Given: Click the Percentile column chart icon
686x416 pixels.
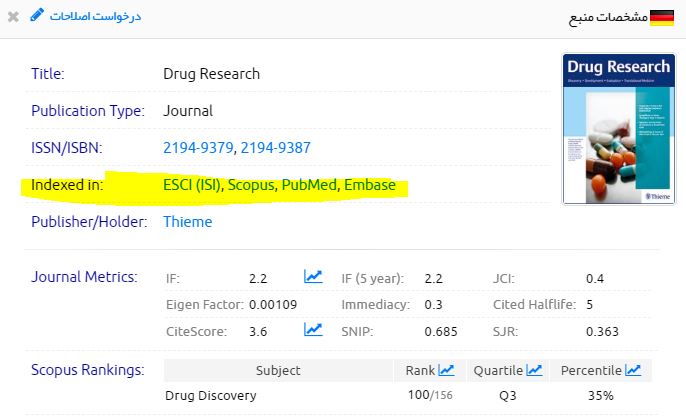Looking at the screenshot, I should [633, 370].
